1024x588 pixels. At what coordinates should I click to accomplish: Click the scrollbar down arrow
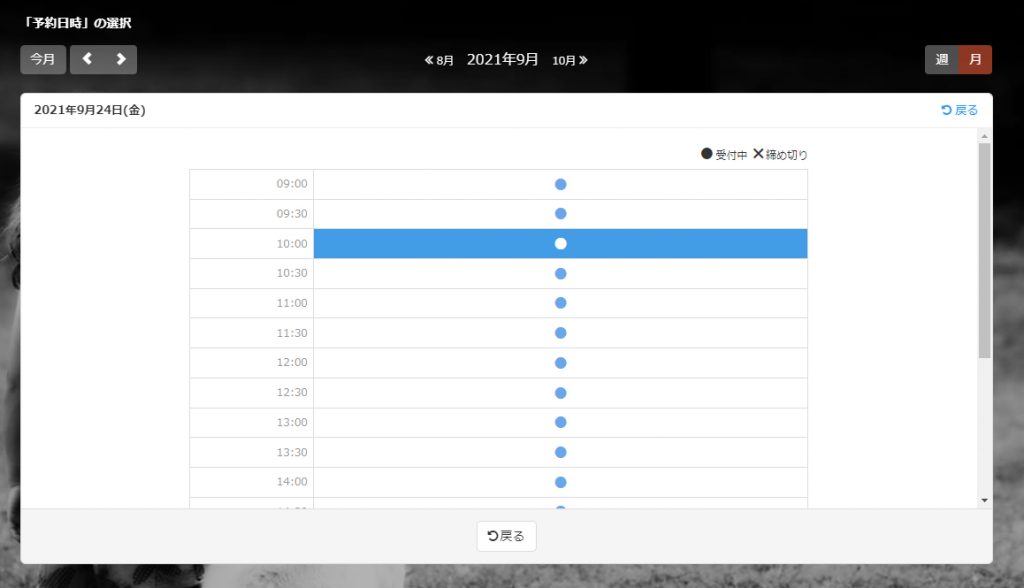coord(984,499)
